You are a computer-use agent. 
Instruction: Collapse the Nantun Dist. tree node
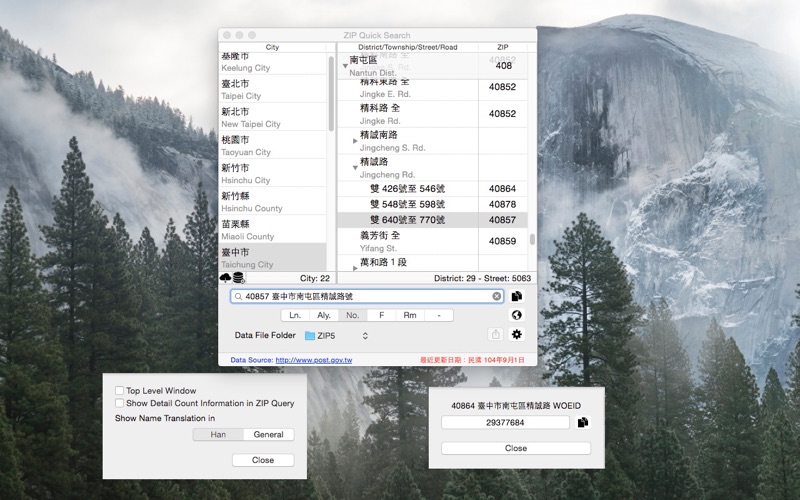click(x=345, y=66)
